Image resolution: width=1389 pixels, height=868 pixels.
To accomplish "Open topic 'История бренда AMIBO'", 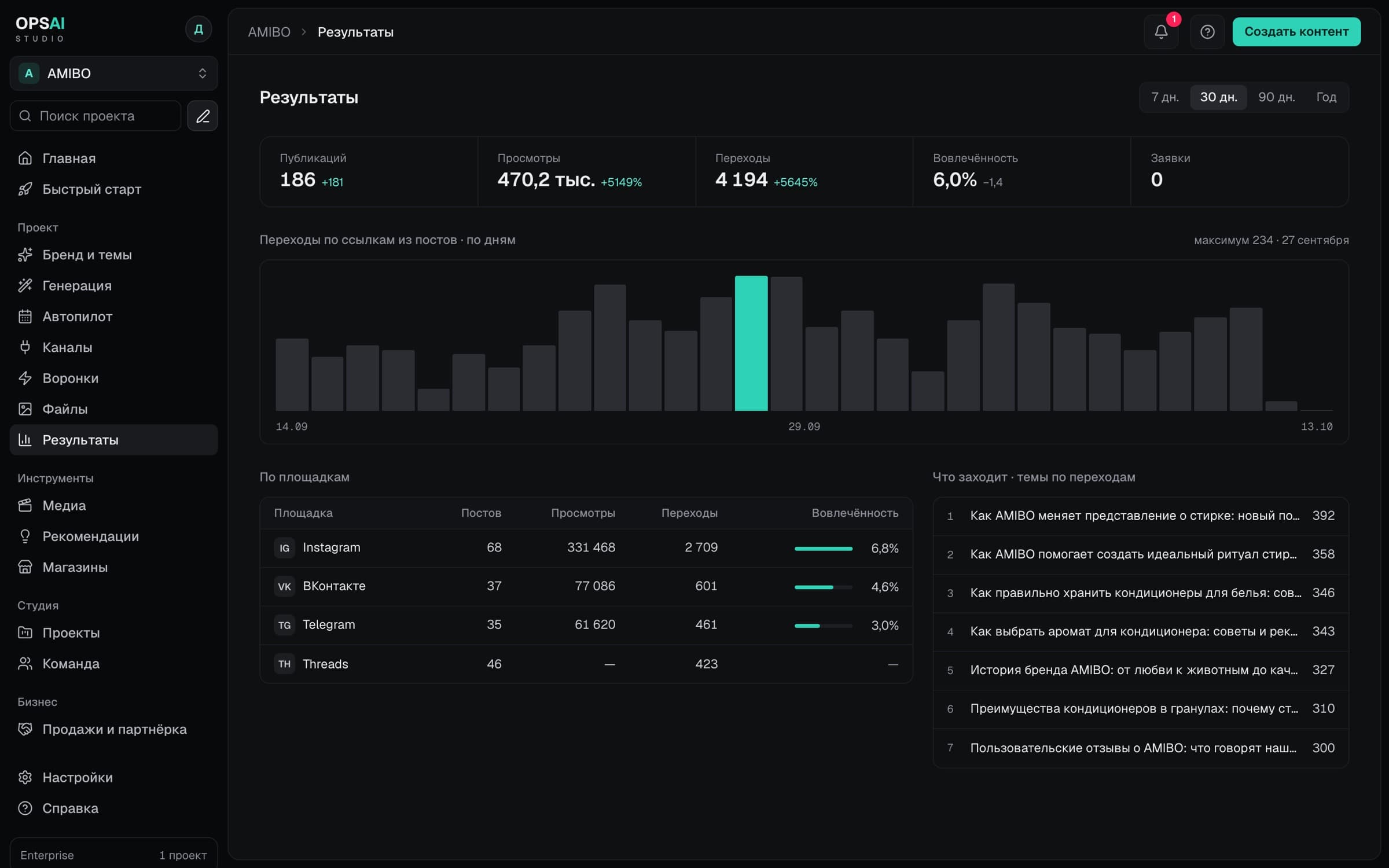I will point(1141,670).
